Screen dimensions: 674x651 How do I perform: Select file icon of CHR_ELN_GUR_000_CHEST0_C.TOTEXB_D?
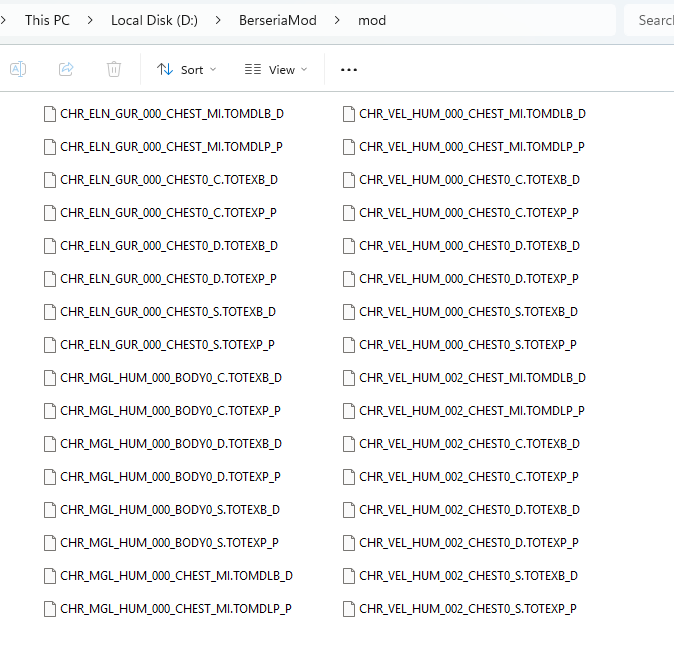click(50, 180)
